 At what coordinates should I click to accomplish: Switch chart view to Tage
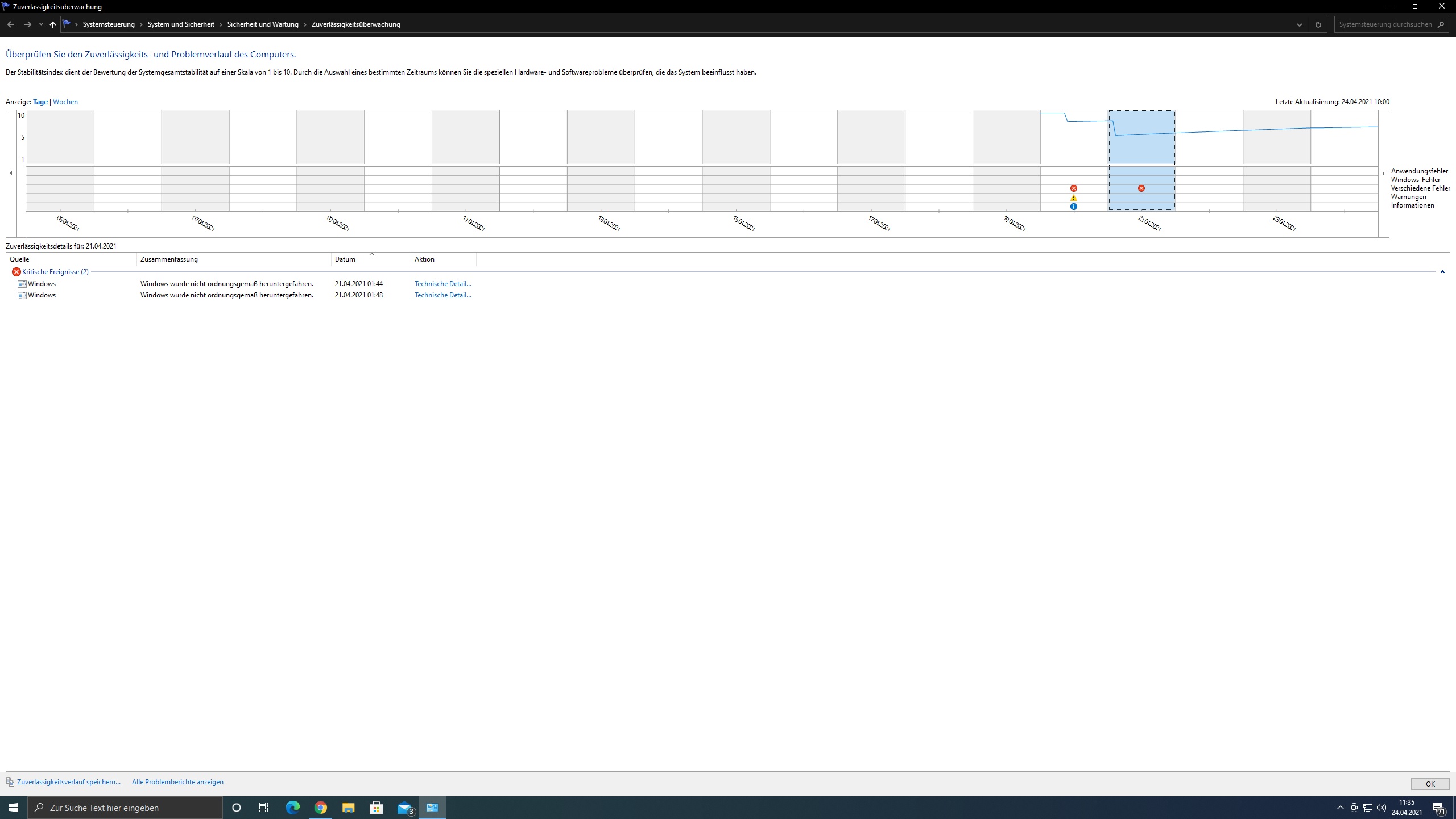[x=40, y=102]
